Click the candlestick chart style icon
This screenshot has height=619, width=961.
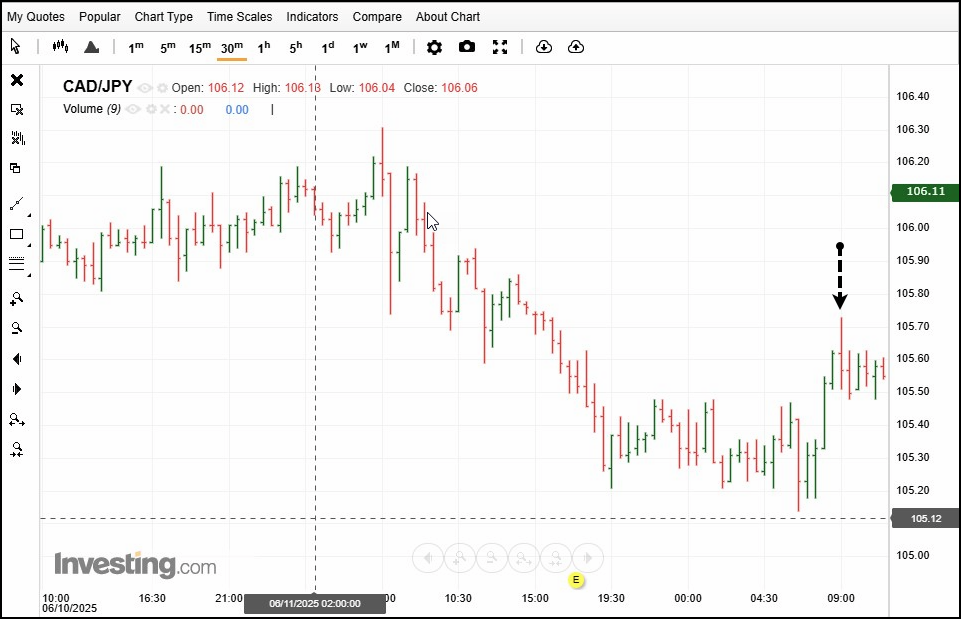coord(60,47)
